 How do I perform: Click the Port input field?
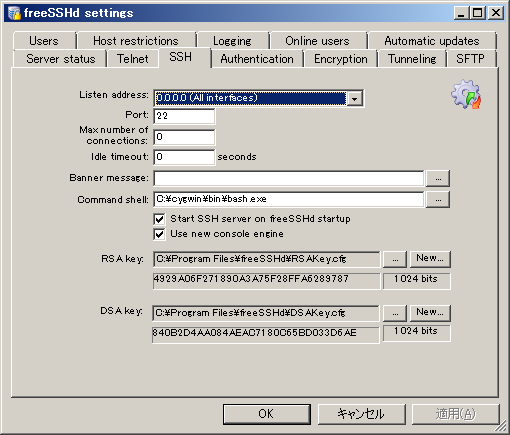(184, 116)
